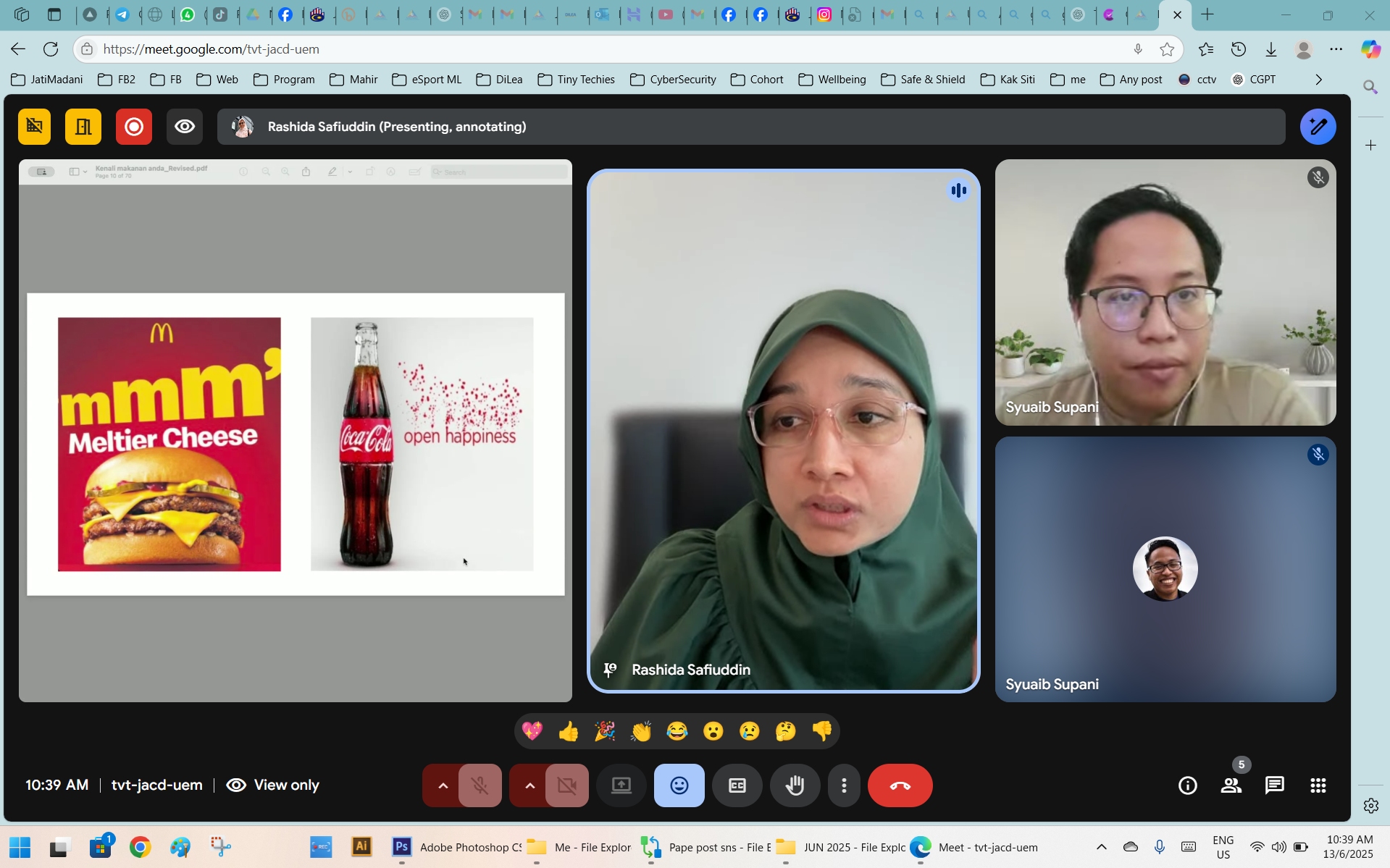Open Windows Start menu

(20, 847)
